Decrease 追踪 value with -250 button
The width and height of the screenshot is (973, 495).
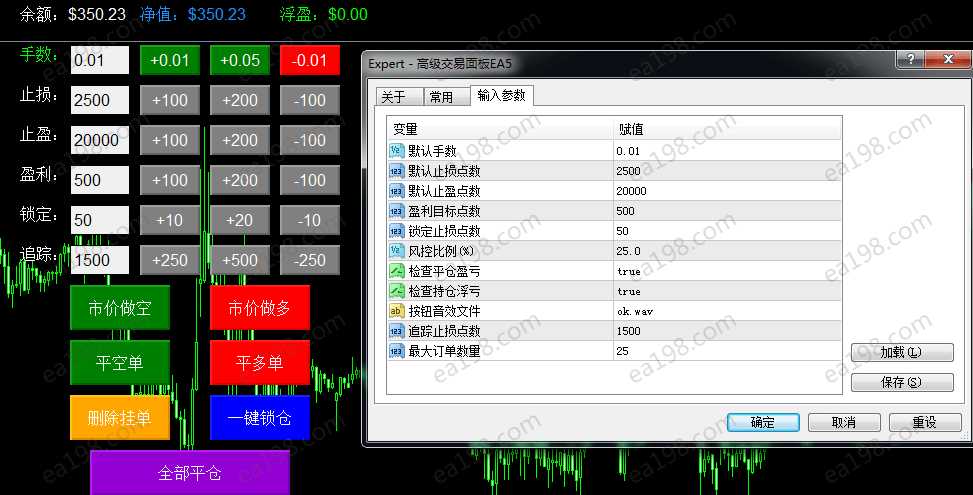point(310,260)
